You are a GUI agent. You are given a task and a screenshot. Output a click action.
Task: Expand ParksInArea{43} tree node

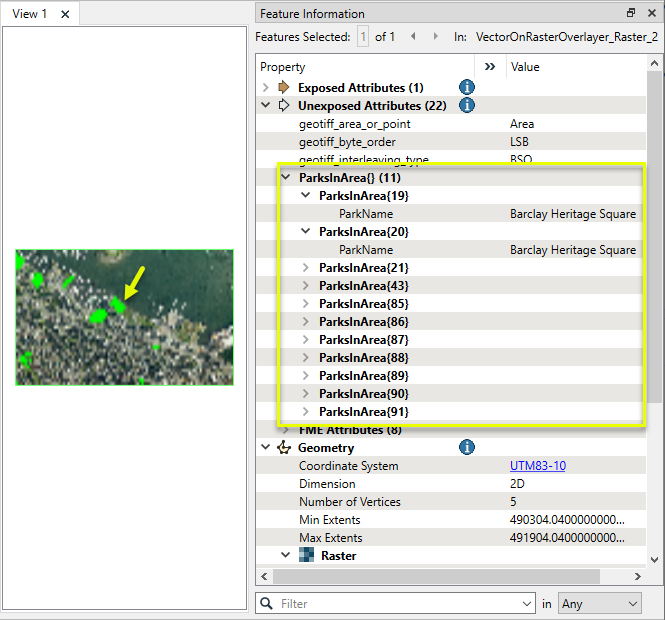coord(306,286)
